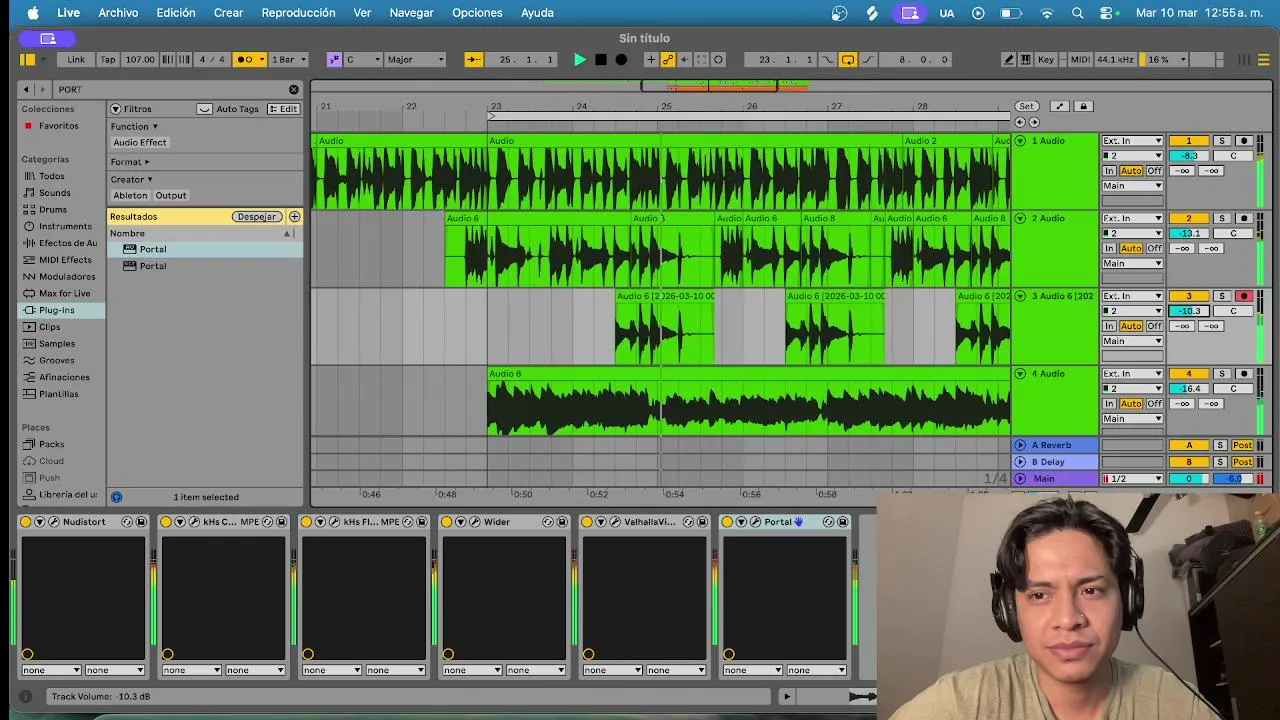Open Main output dropdown on track 3
Viewport: 1280px width, 720px height.
coord(1133,341)
